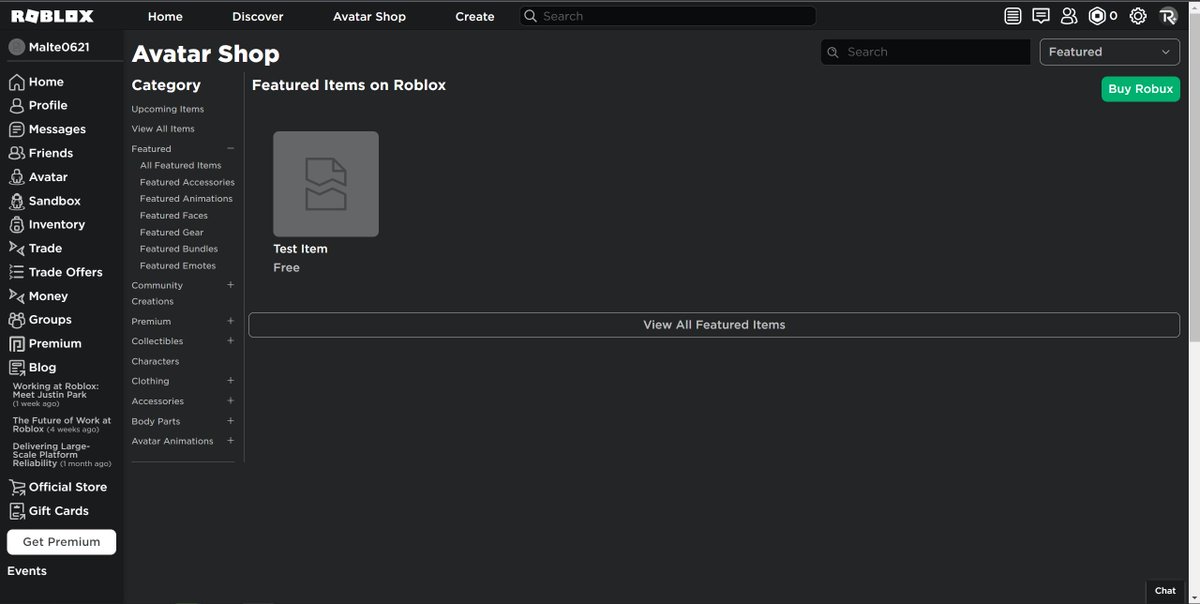Click the Trade Offers icon in sidebar
The image size is (1200, 604).
click(x=16, y=272)
